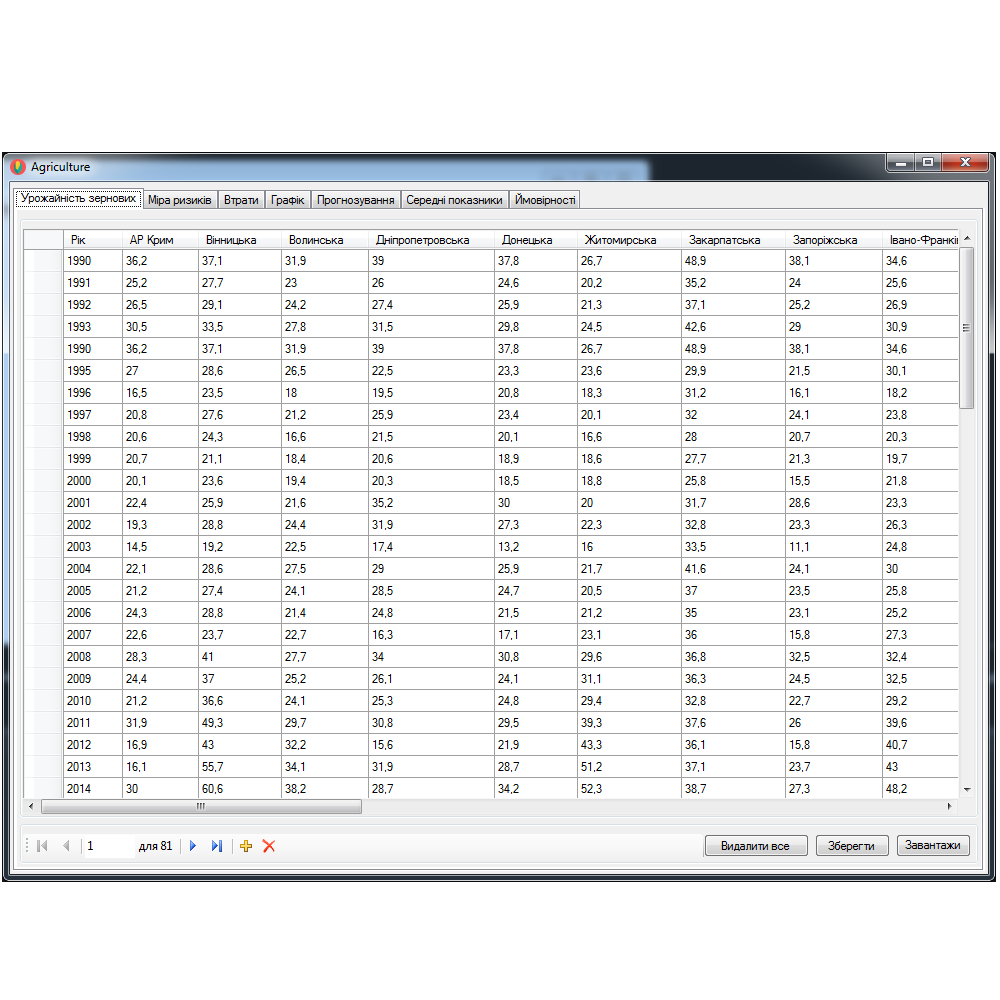
Task: Switch to the Графік tab
Action: tap(288, 200)
